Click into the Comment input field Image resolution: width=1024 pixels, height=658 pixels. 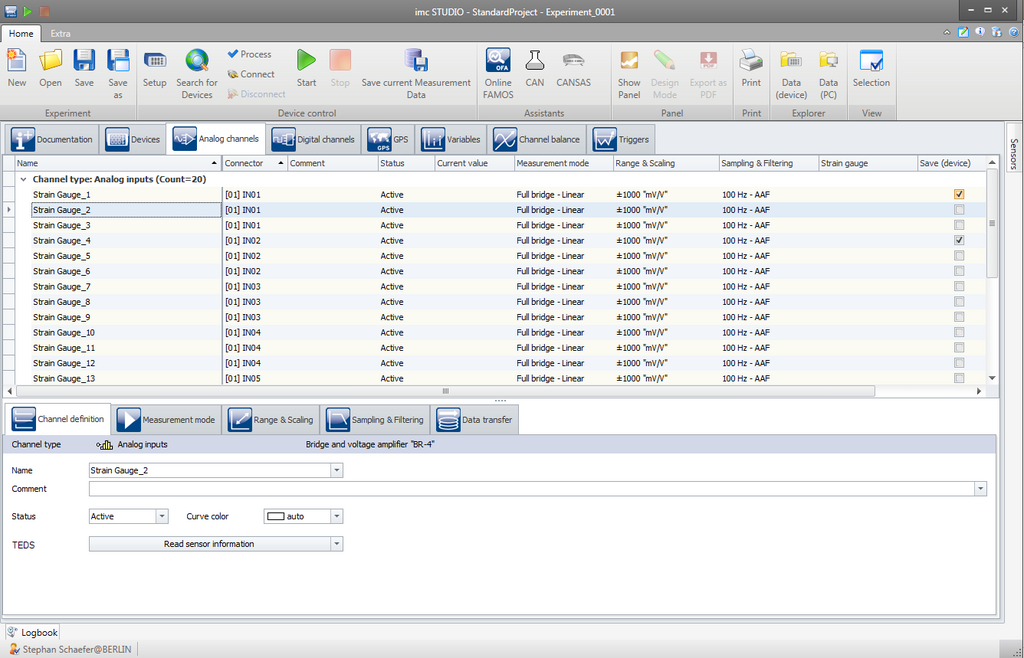[530, 489]
